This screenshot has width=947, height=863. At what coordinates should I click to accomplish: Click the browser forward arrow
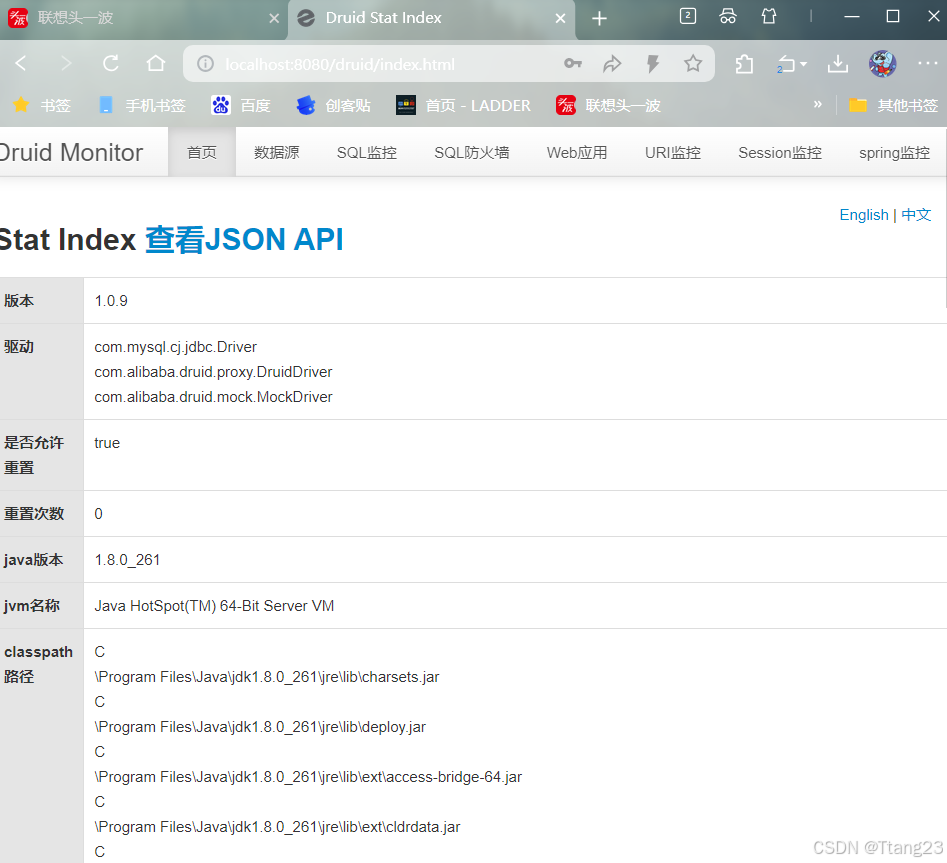tap(66, 63)
